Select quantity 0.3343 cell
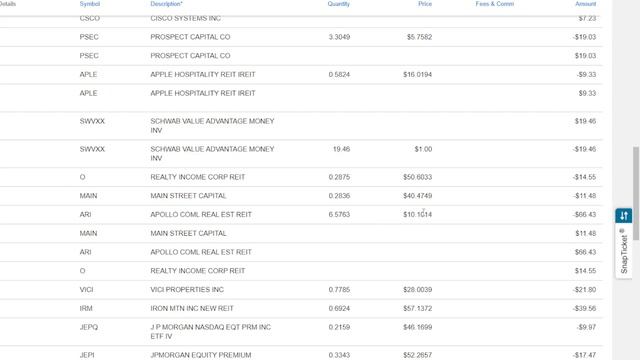Screen dimensions: 640x360 (x=339, y=355)
